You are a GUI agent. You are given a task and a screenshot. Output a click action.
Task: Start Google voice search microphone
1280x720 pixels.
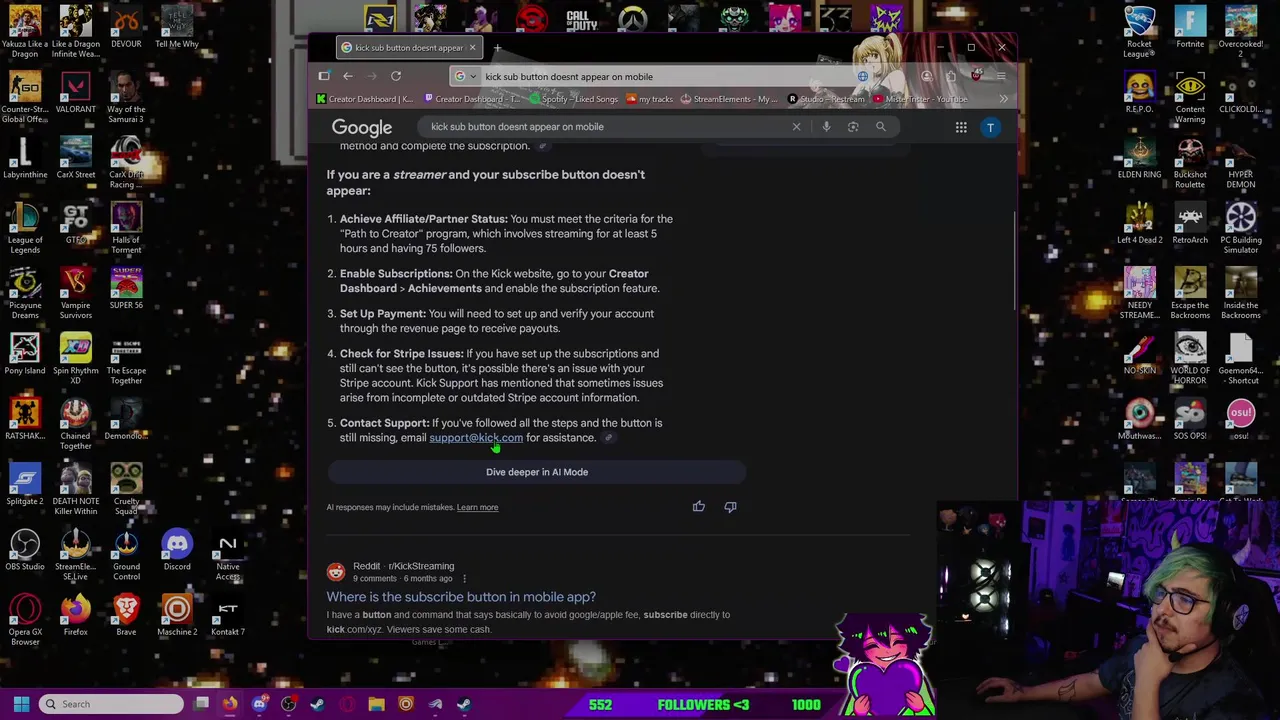click(826, 127)
